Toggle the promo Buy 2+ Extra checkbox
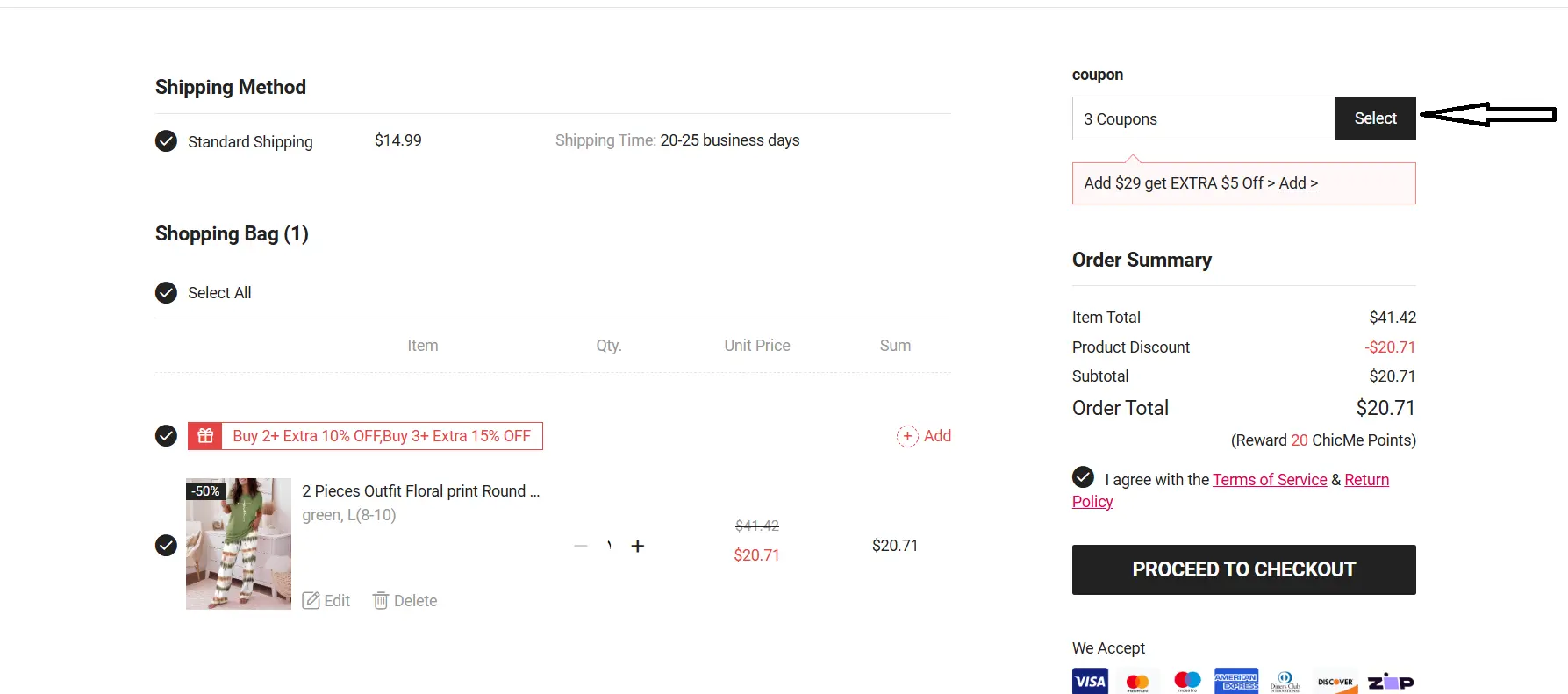 point(166,435)
